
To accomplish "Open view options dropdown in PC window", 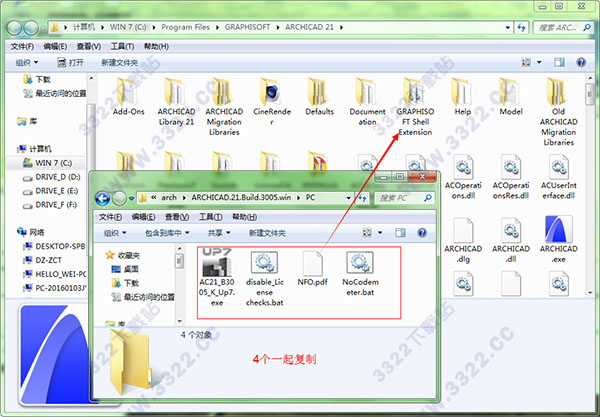I will coord(380,233).
